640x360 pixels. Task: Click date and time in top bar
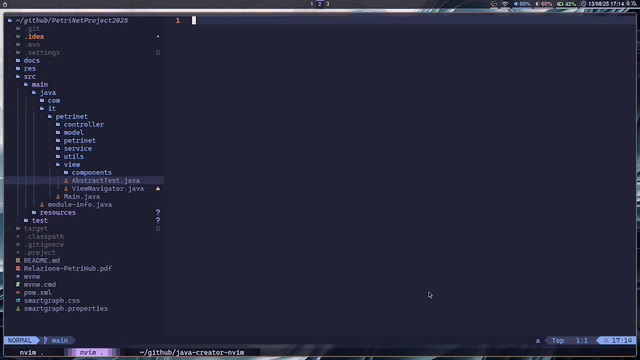pos(602,4)
